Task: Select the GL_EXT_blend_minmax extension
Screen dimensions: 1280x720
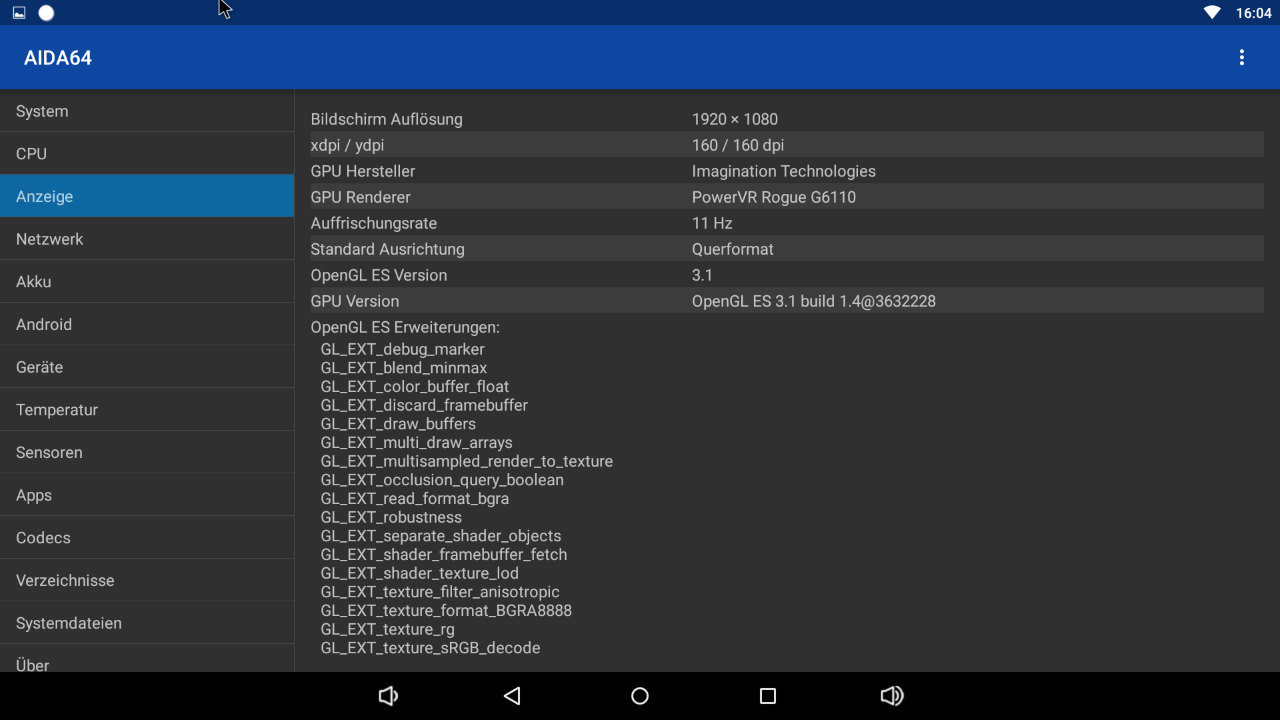Action: click(404, 368)
